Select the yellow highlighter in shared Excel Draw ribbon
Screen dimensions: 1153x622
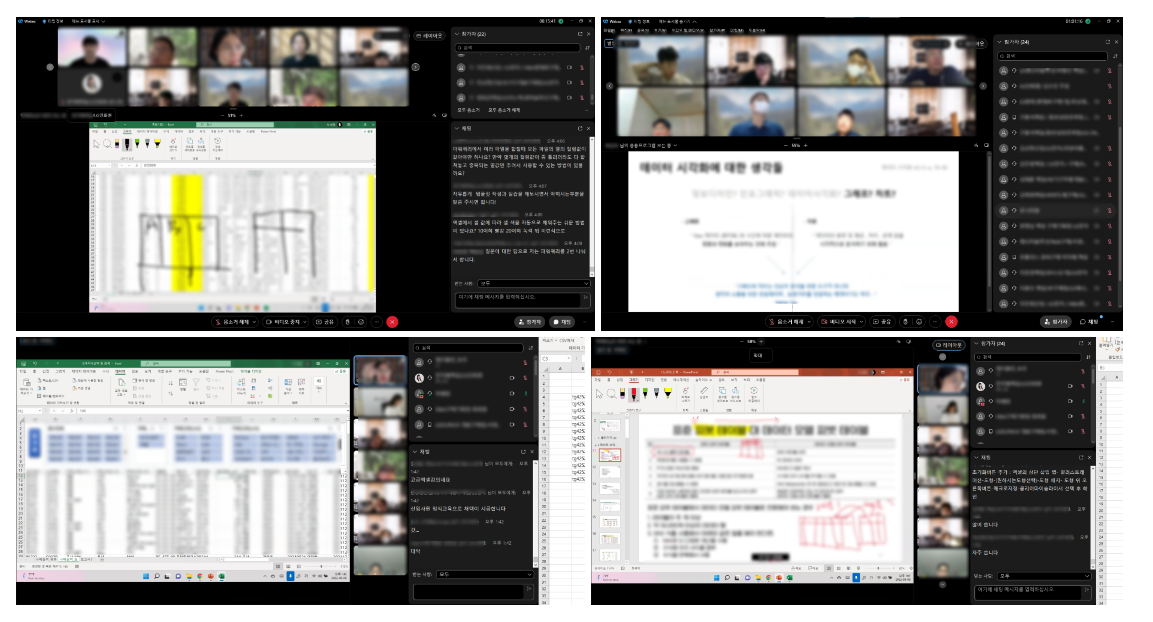[x=157, y=143]
